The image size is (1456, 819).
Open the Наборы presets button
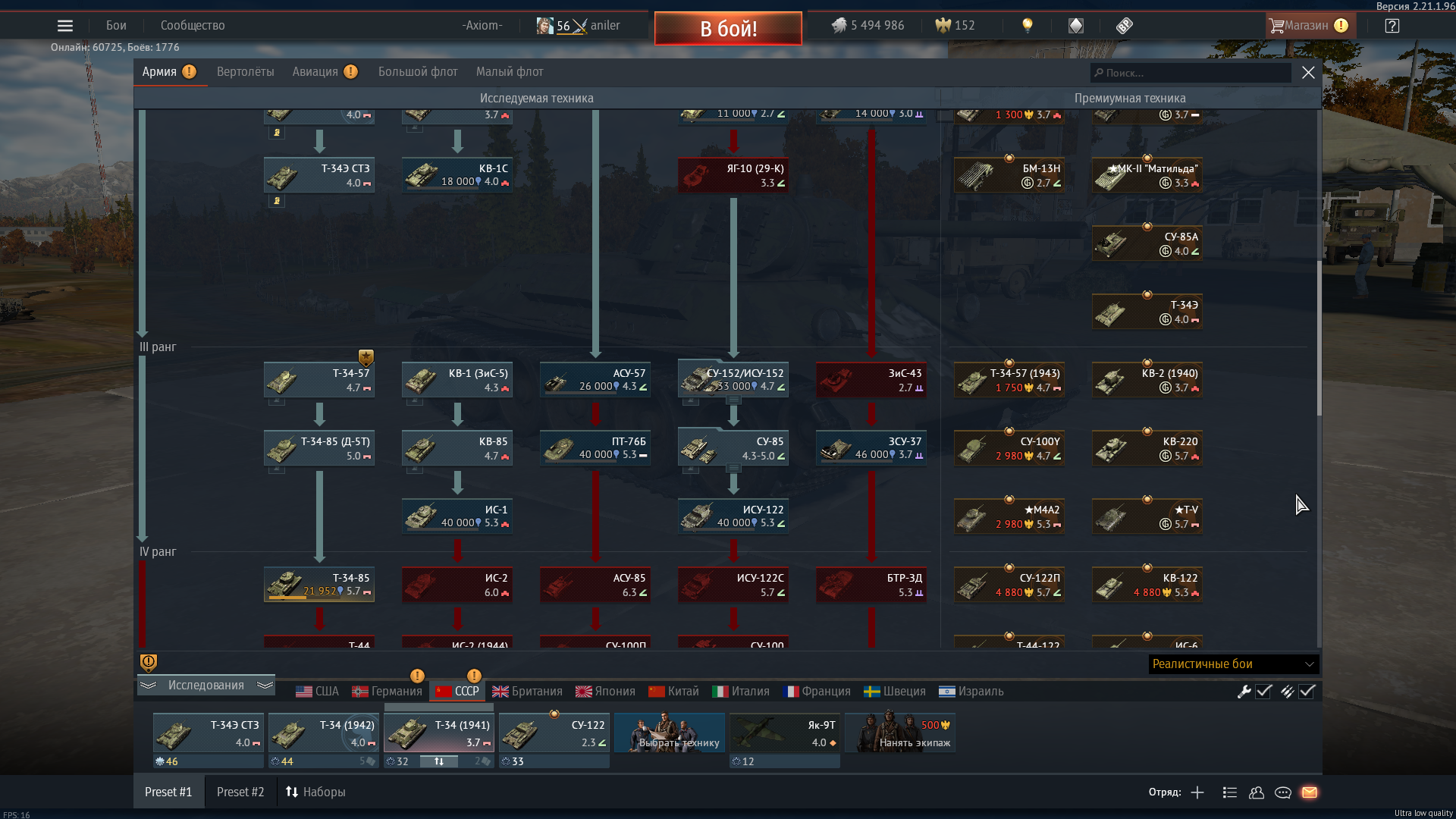(315, 792)
